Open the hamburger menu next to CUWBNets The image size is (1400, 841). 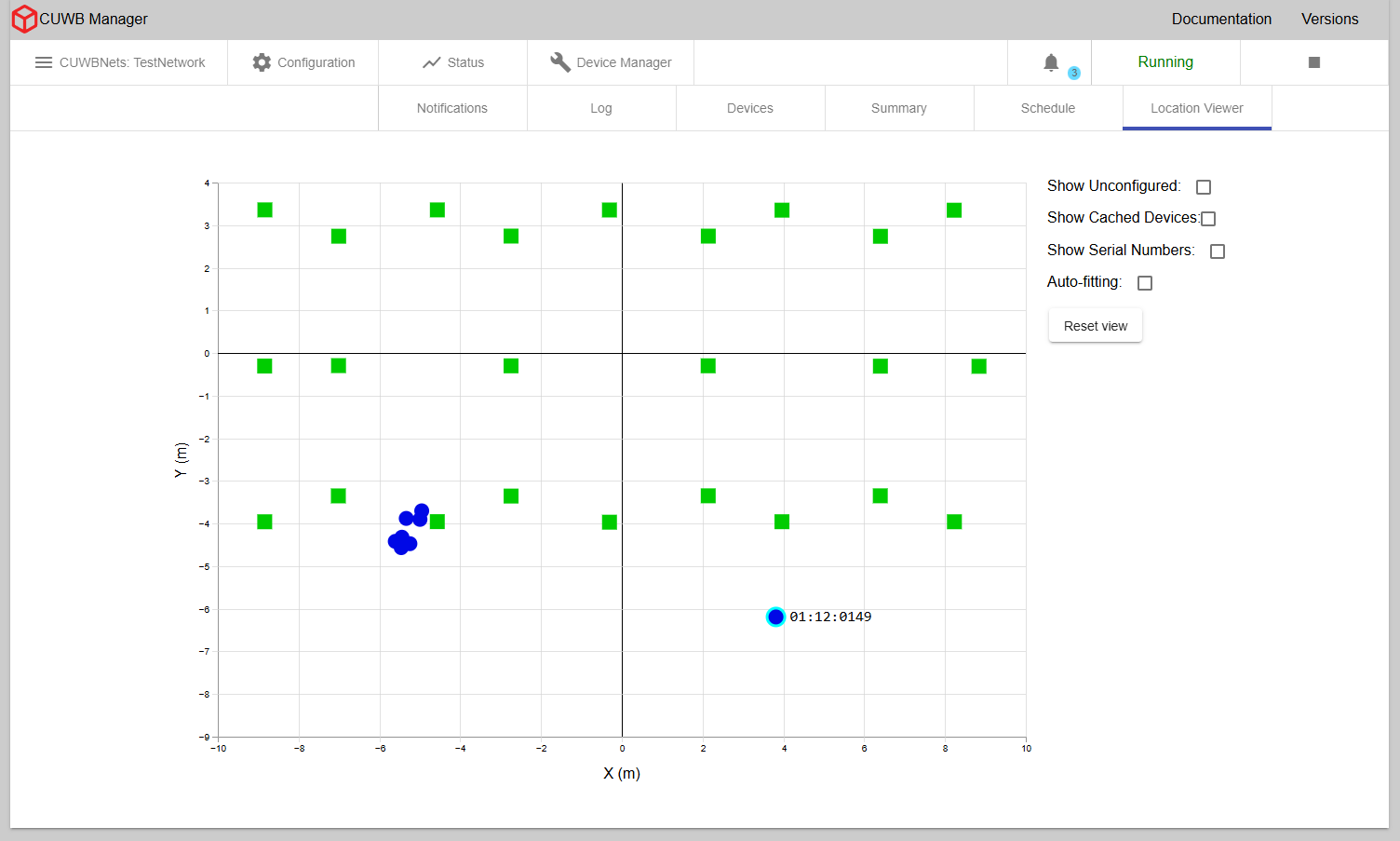[x=44, y=62]
